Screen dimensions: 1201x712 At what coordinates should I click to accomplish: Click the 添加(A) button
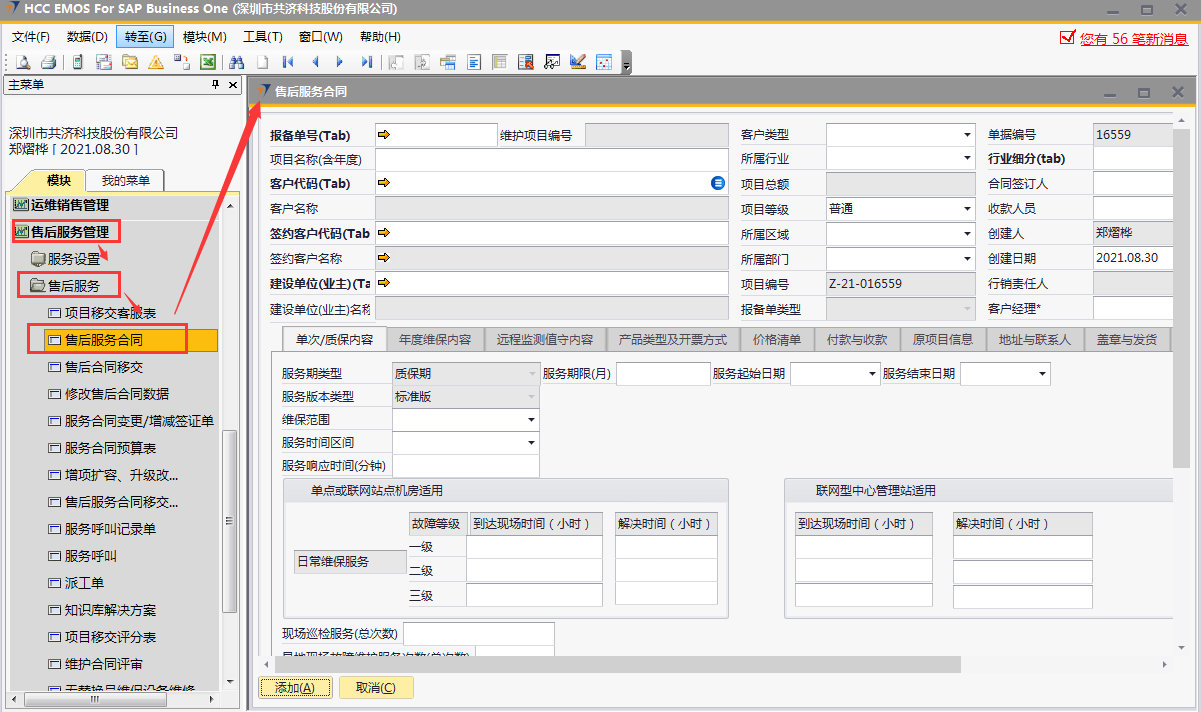[x=295, y=688]
